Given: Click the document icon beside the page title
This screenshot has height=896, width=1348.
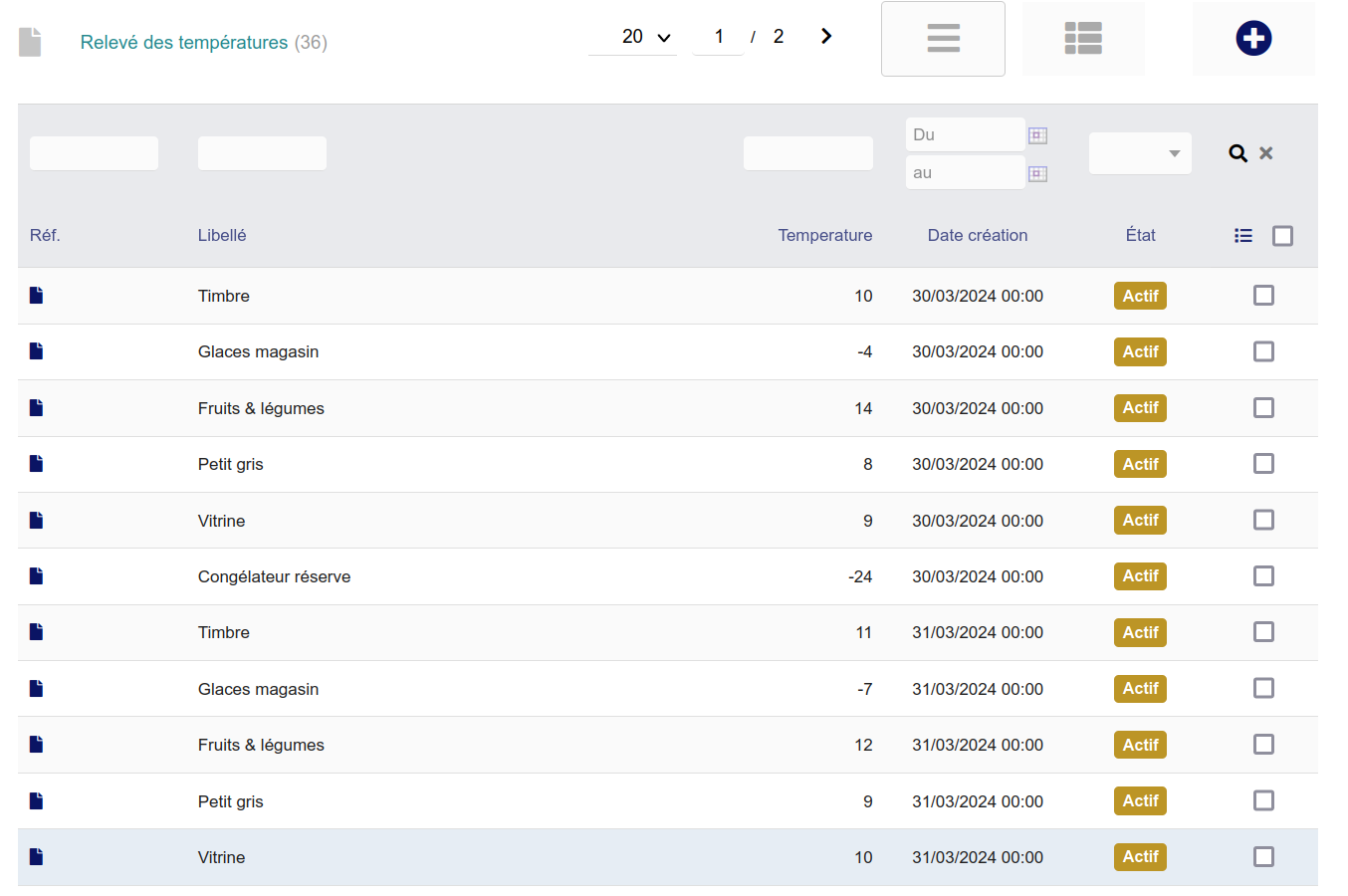Looking at the screenshot, I should tap(30, 42).
